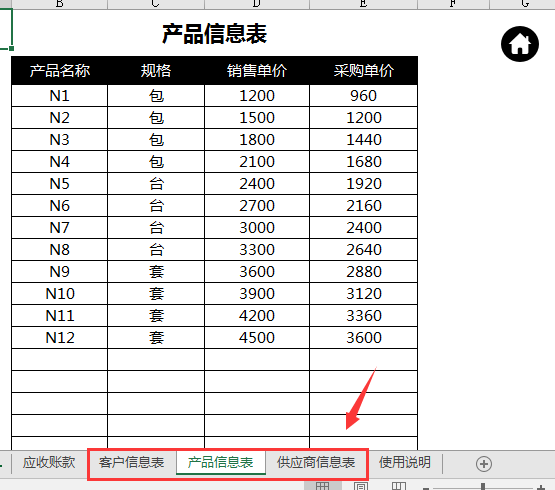Image resolution: width=555 pixels, height=490 pixels.
Task: Select sales price 3000 in row N7
Action: pyautogui.click(x=257, y=227)
